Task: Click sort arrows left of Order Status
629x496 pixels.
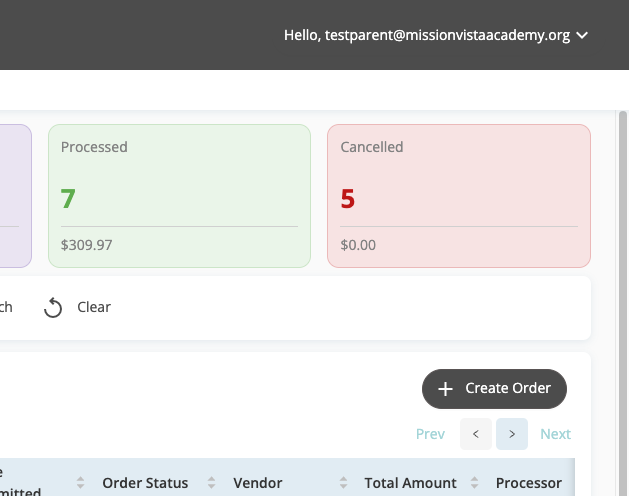Action: [80, 483]
